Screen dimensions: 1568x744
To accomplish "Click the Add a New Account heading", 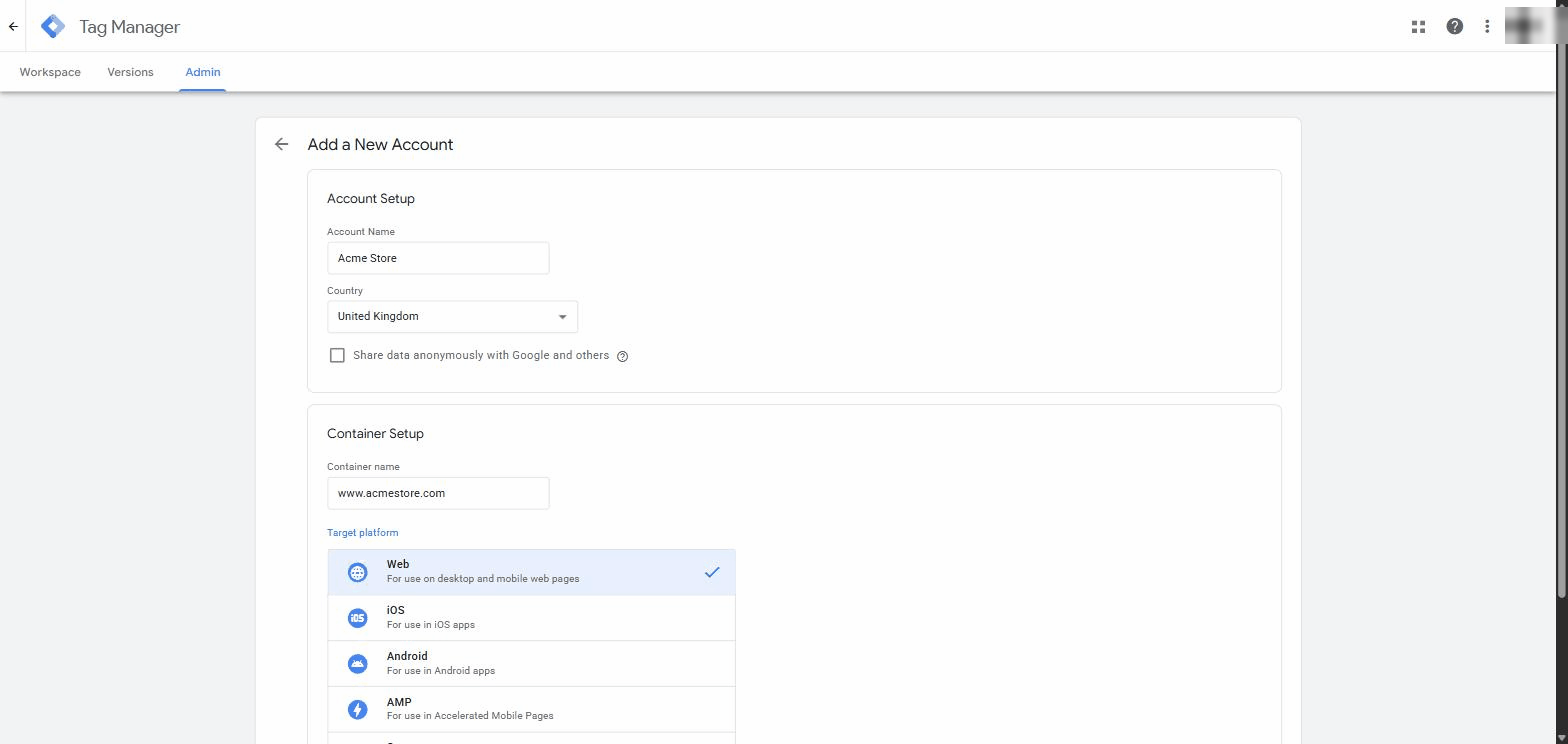I will tap(380, 145).
